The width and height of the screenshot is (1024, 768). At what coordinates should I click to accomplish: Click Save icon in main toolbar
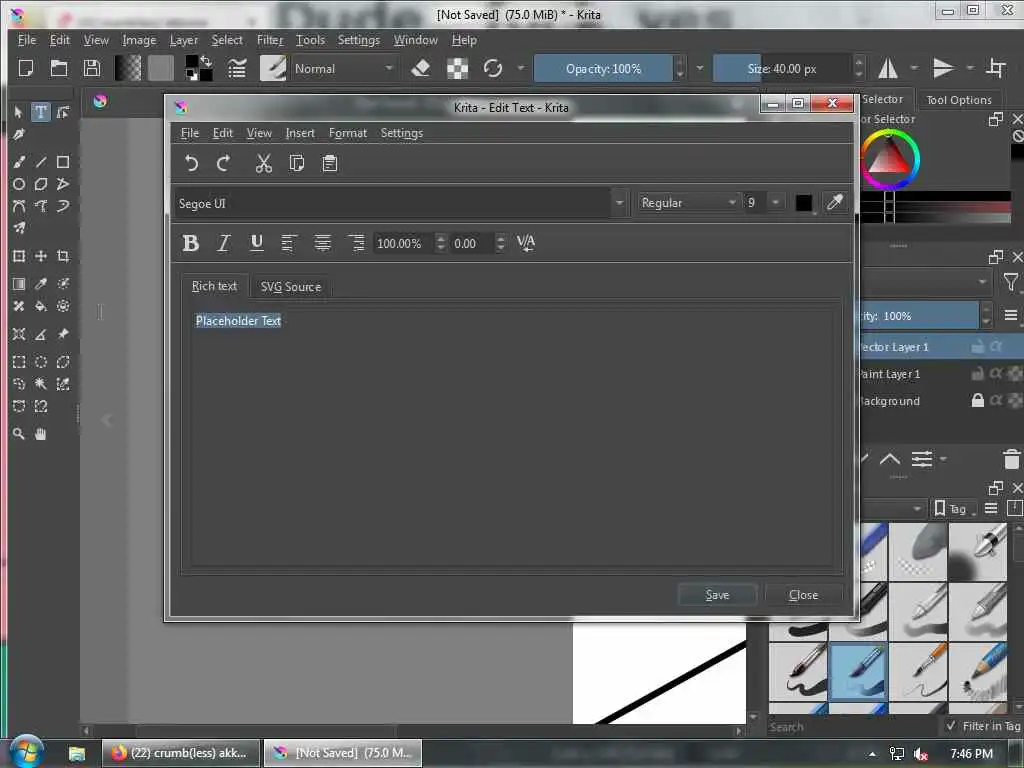[92, 68]
